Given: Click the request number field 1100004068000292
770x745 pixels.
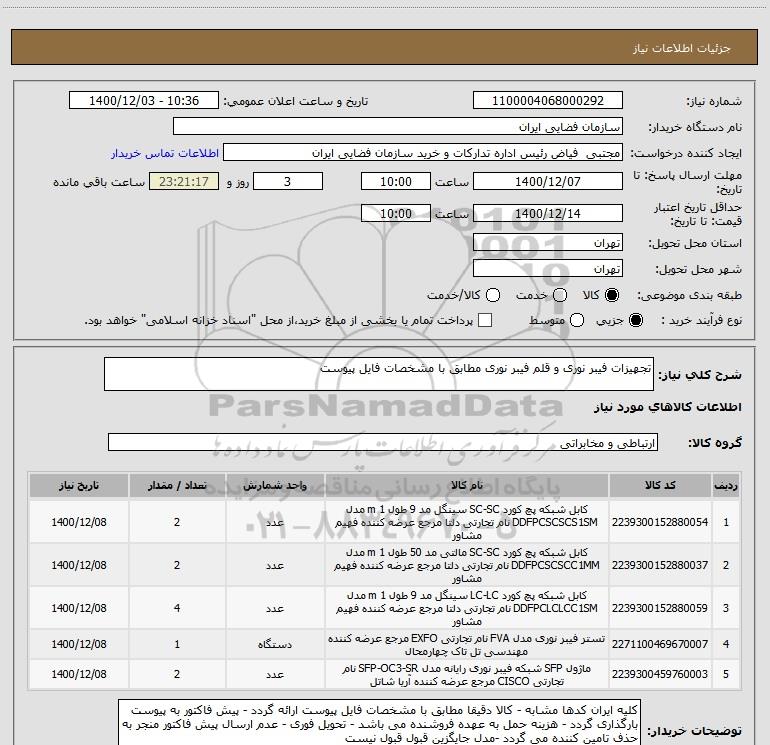Looking at the screenshot, I should click(548, 101).
